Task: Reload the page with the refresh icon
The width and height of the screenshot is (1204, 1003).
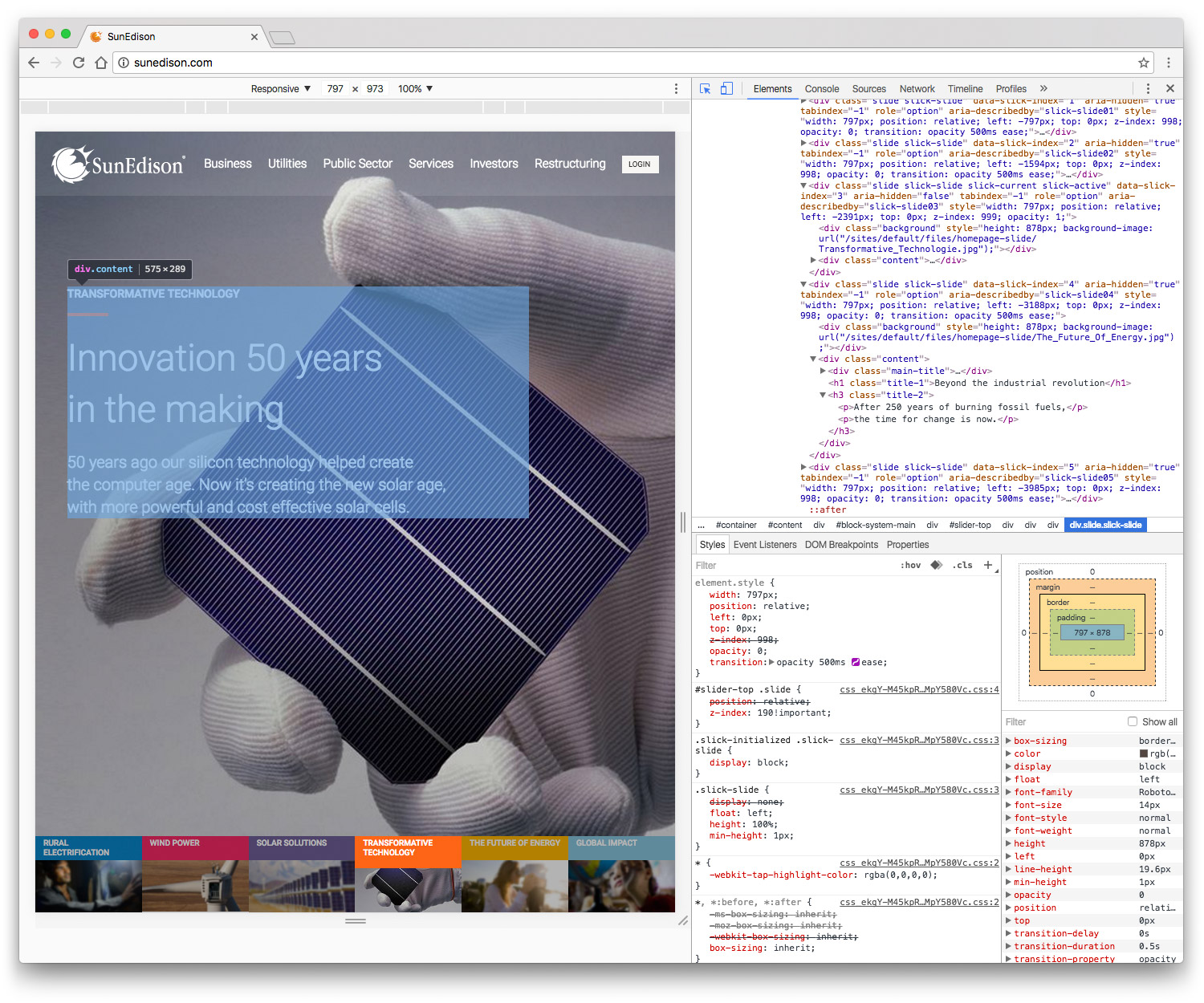Action: 79,63
